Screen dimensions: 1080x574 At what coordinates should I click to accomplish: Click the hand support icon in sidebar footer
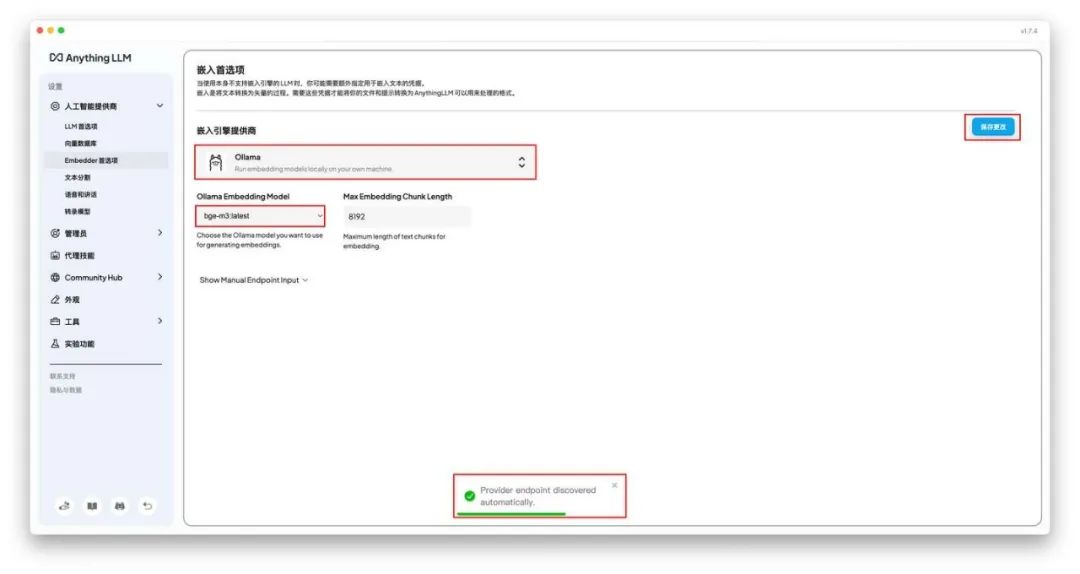click(64, 506)
